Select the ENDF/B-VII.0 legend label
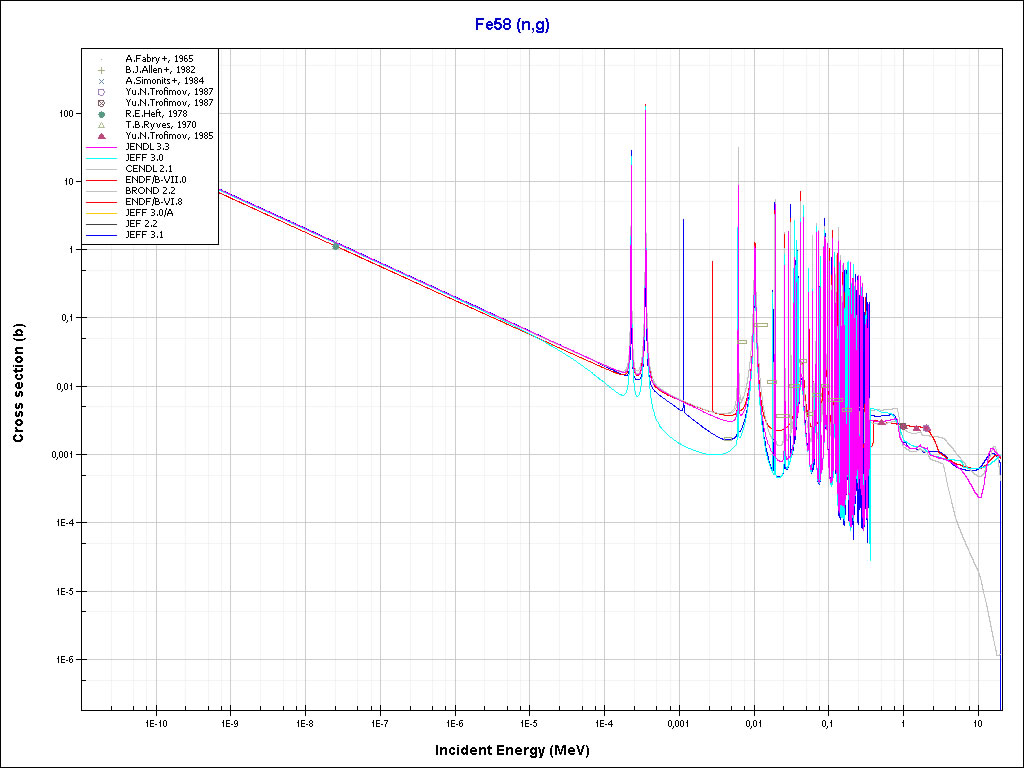 tap(155, 180)
